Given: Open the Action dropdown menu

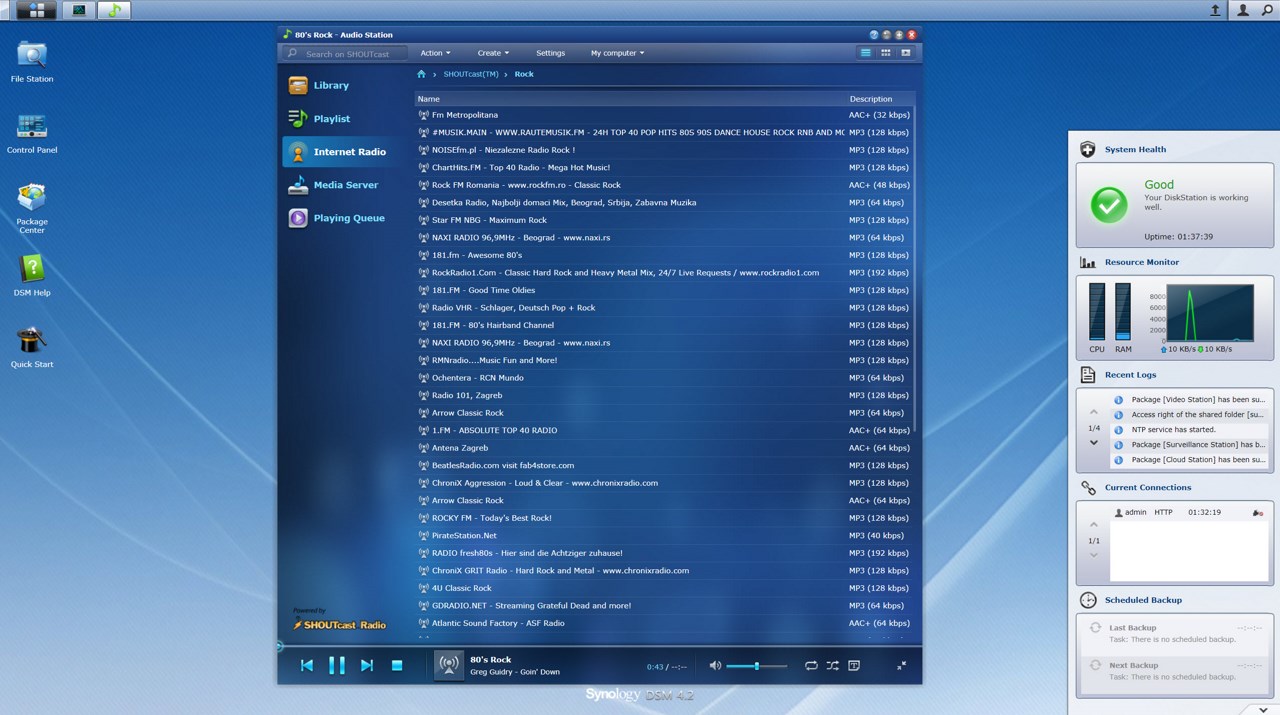Looking at the screenshot, I should pos(435,53).
